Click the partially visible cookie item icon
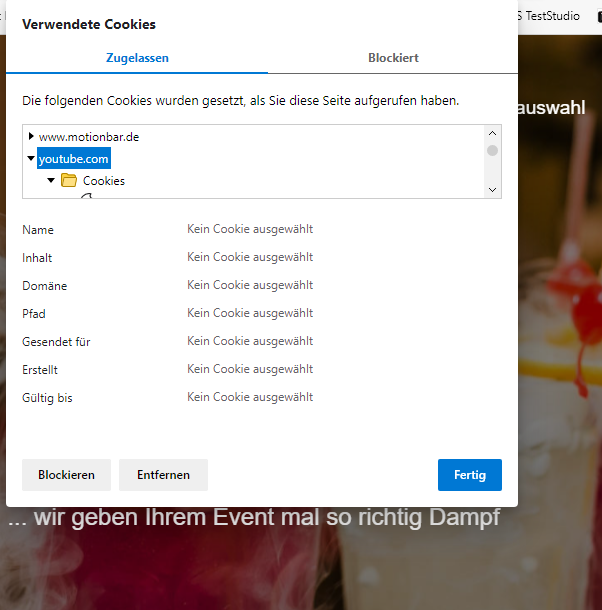Screen dimensions: 602x610 86,196
